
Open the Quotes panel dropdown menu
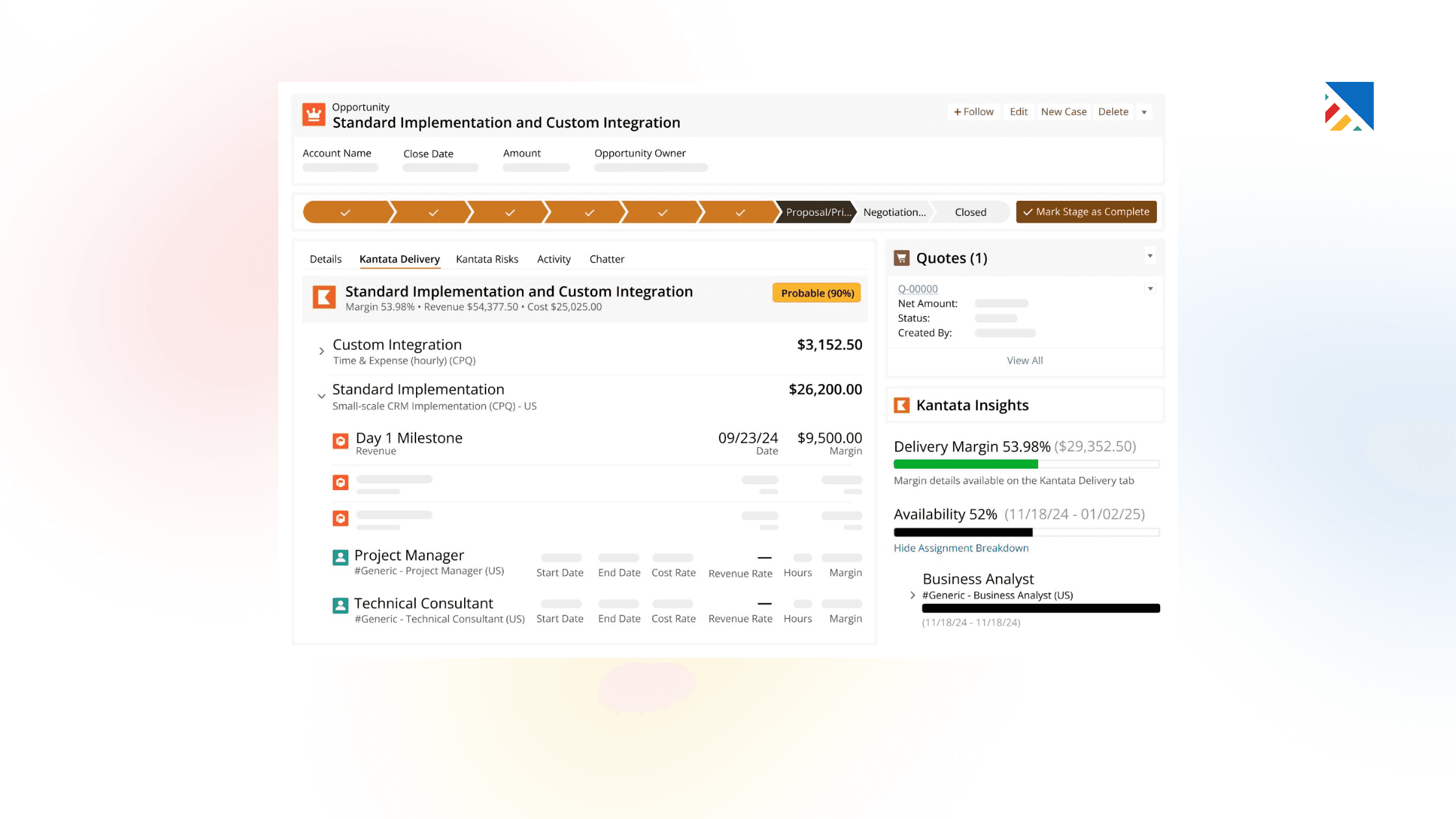[x=1150, y=255]
